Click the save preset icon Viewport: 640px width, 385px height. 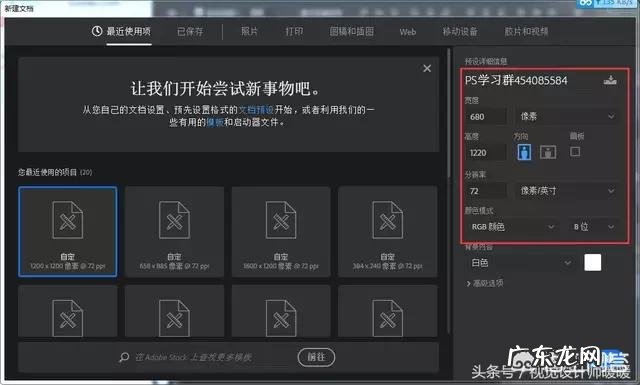pos(610,80)
